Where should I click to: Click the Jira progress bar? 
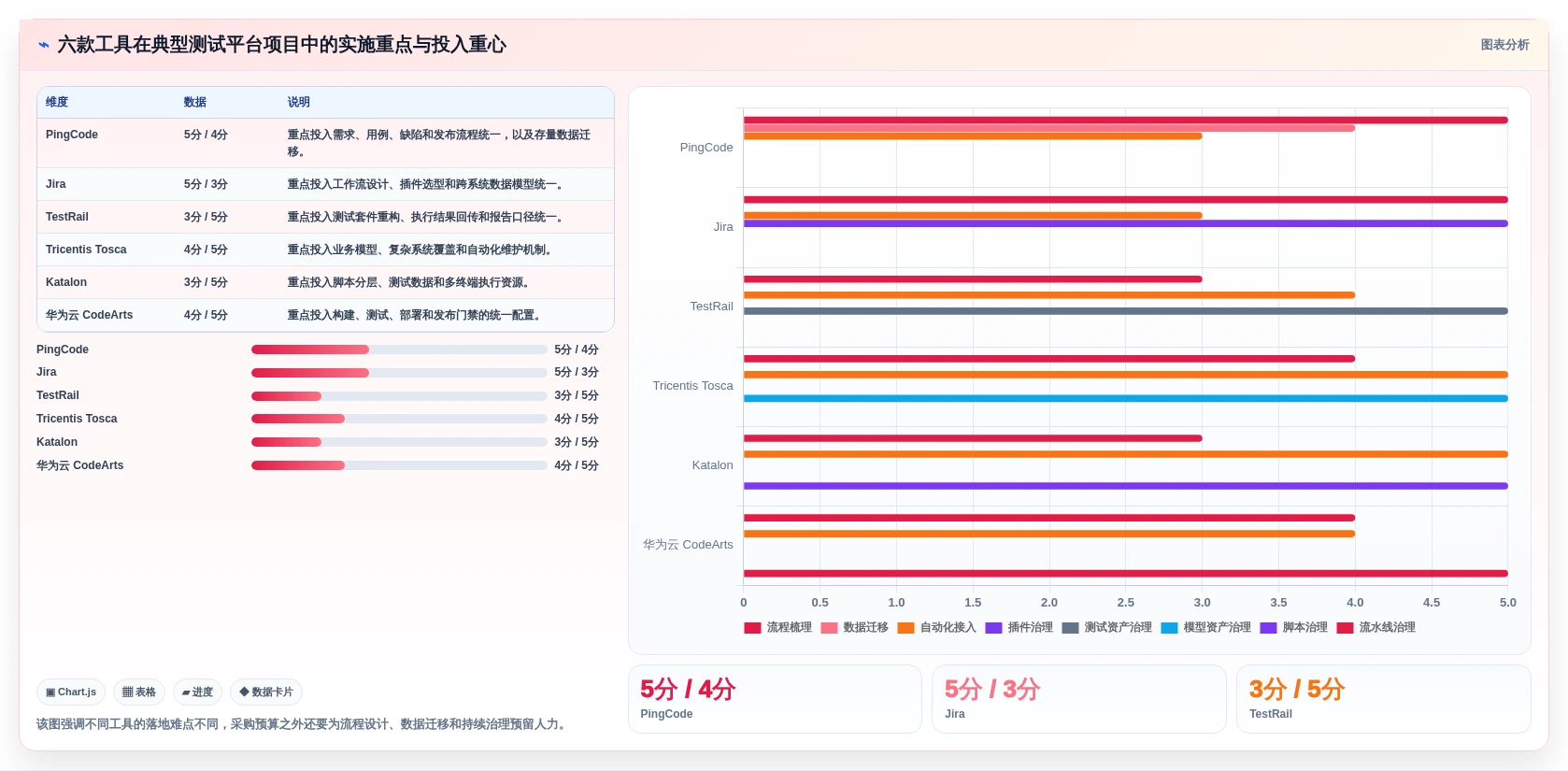click(399, 373)
